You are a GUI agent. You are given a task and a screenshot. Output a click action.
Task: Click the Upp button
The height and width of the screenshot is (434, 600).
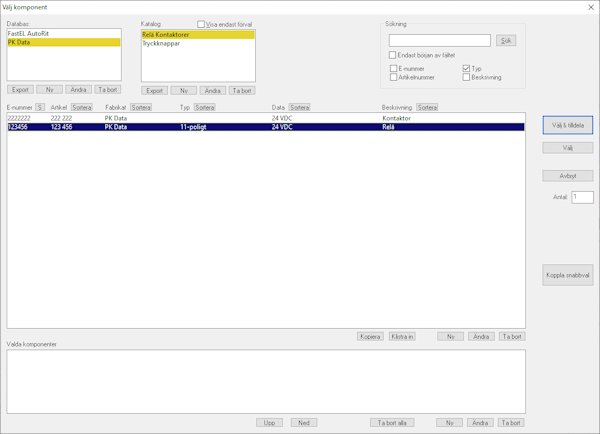pyautogui.click(x=269, y=423)
